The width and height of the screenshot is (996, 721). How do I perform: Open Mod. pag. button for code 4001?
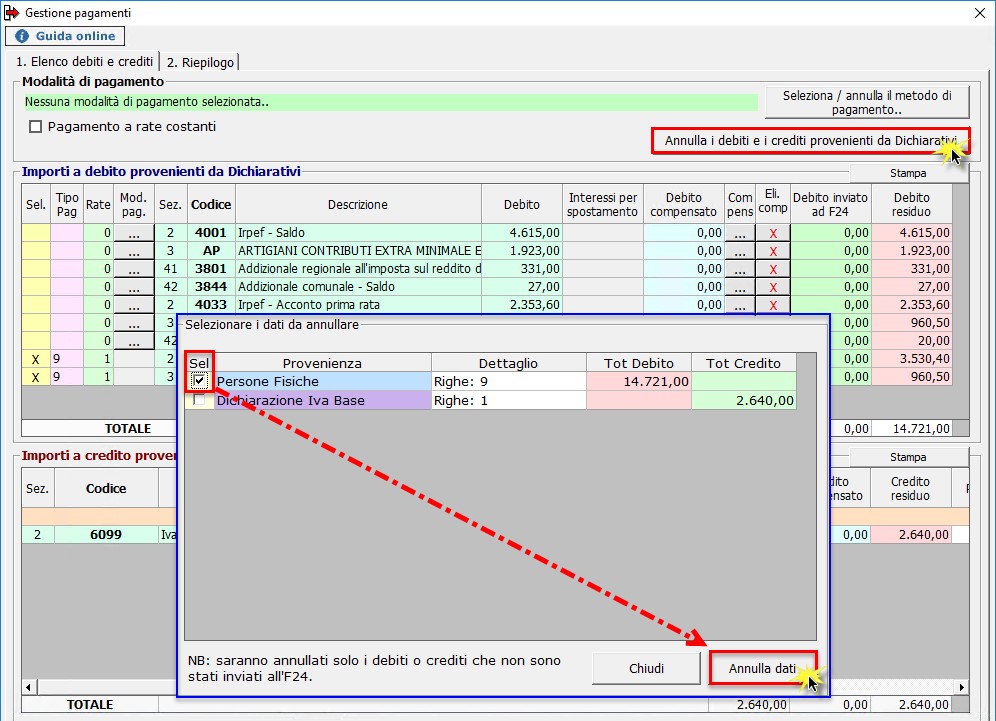(133, 233)
